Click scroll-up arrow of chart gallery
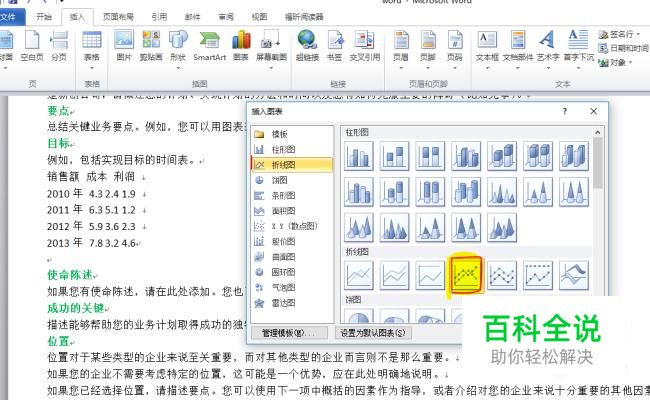Image resolution: width=650 pixels, height=400 pixels. coord(597,133)
